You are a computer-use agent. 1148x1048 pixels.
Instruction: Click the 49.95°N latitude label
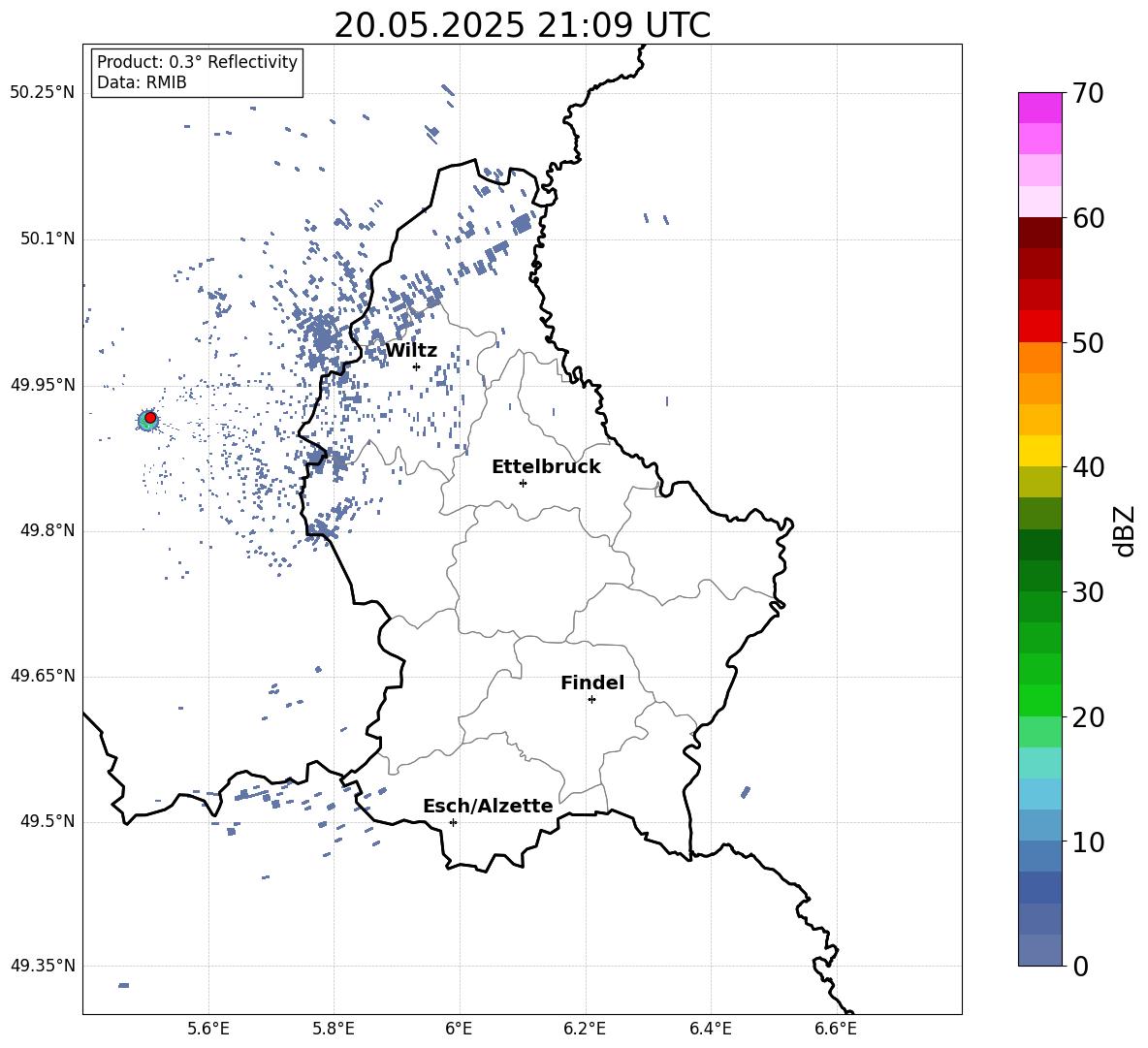43,385
